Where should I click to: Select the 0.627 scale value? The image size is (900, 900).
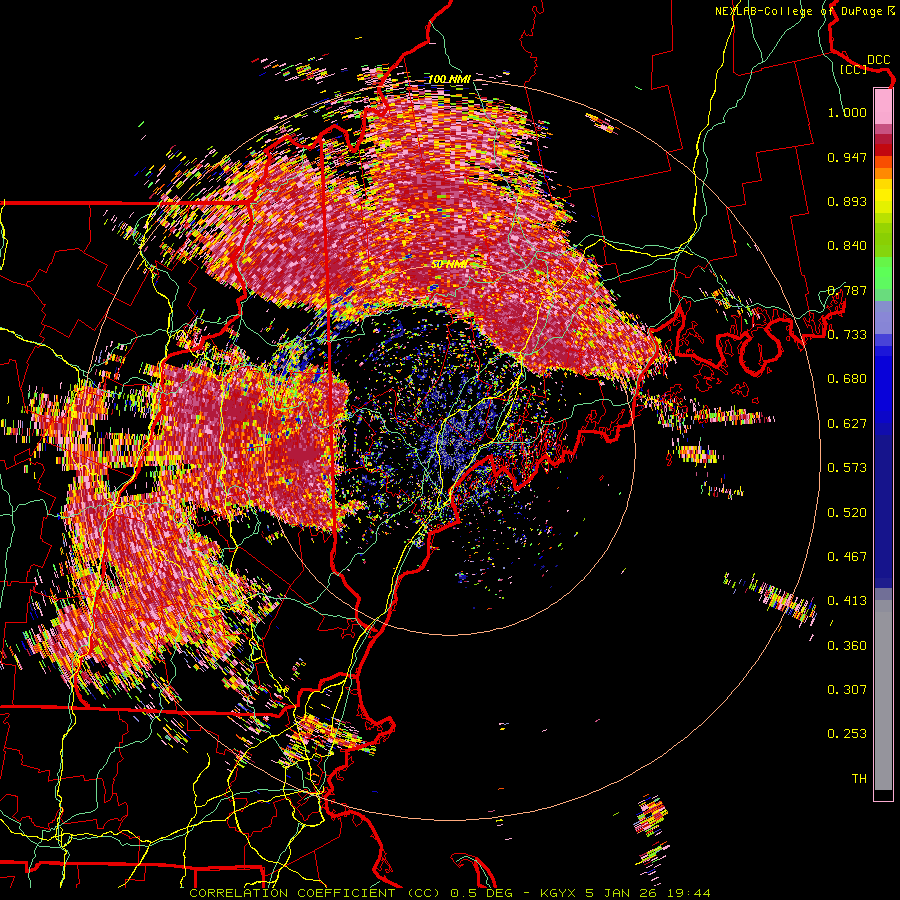point(847,424)
